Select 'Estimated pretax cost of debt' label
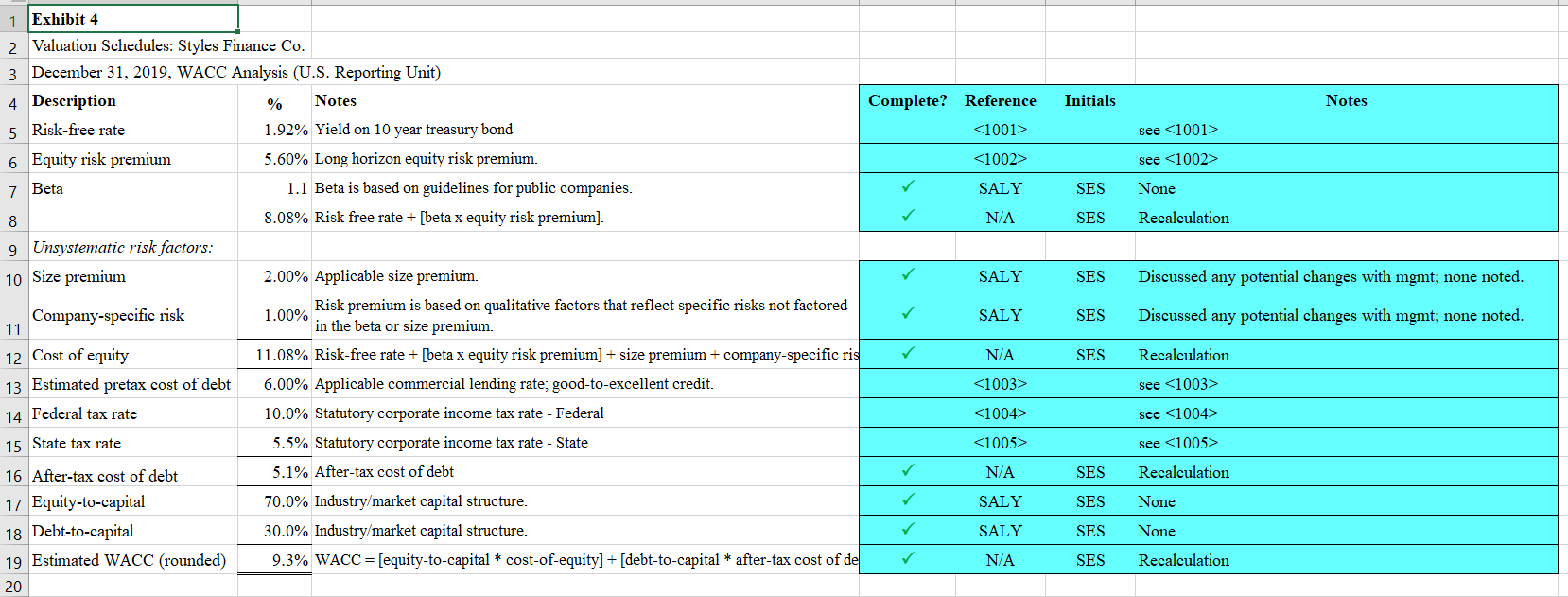Image resolution: width=1568 pixels, height=597 pixels. pyautogui.click(x=131, y=384)
